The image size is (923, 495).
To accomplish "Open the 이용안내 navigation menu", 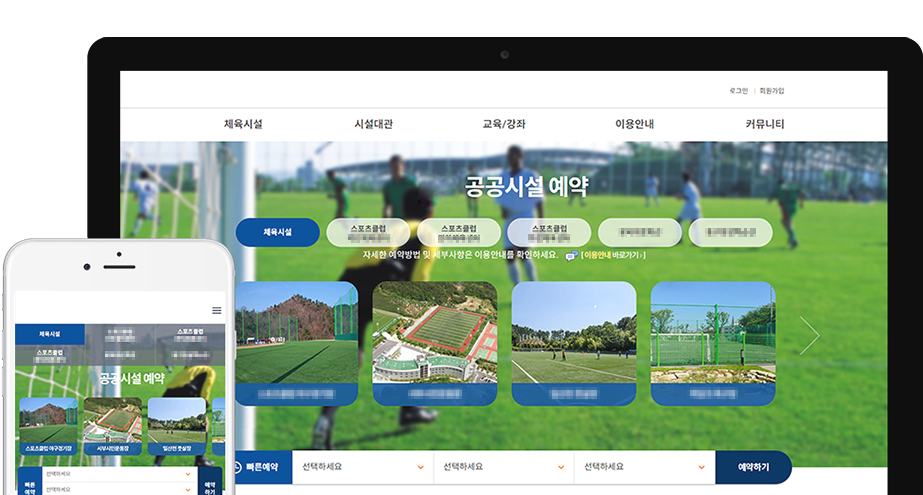I will click(x=635, y=124).
